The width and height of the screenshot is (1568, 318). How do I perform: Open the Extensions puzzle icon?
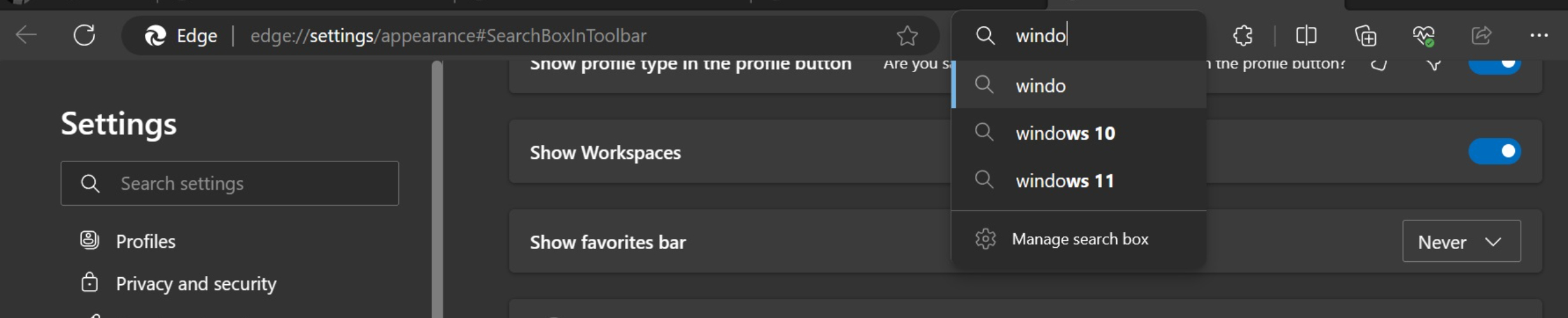tap(1242, 36)
